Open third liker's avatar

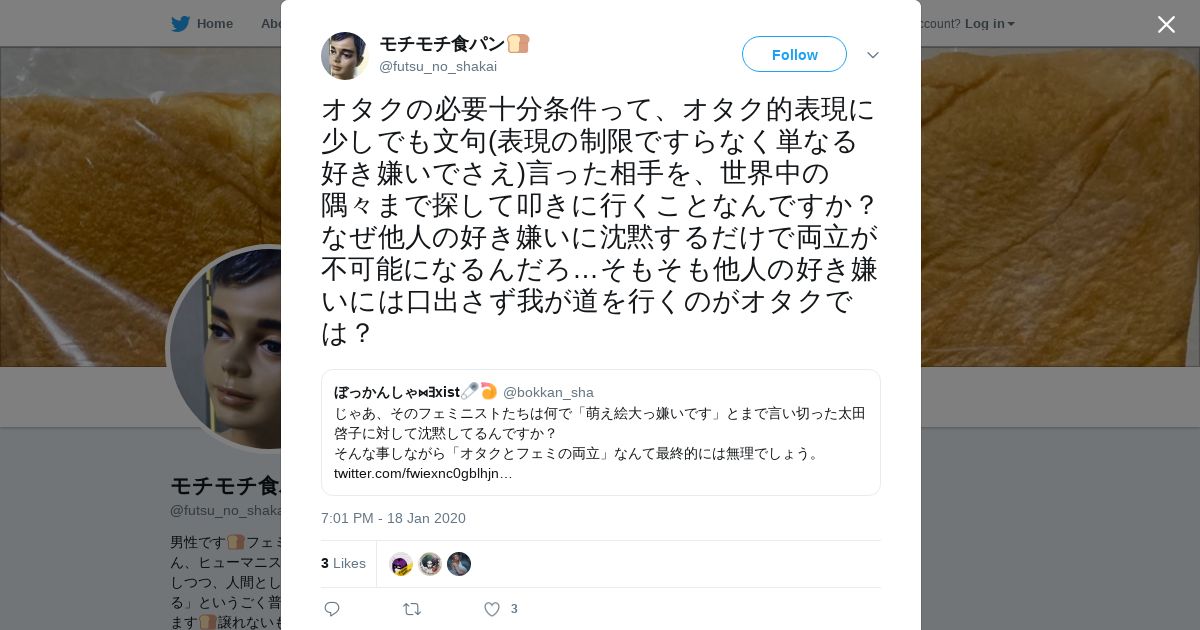[459, 564]
